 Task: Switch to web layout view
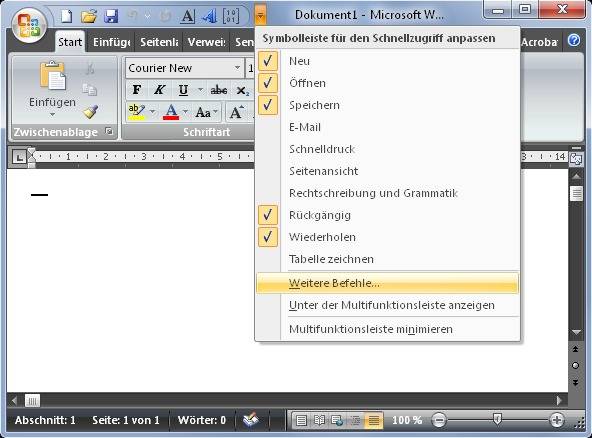tap(337, 420)
